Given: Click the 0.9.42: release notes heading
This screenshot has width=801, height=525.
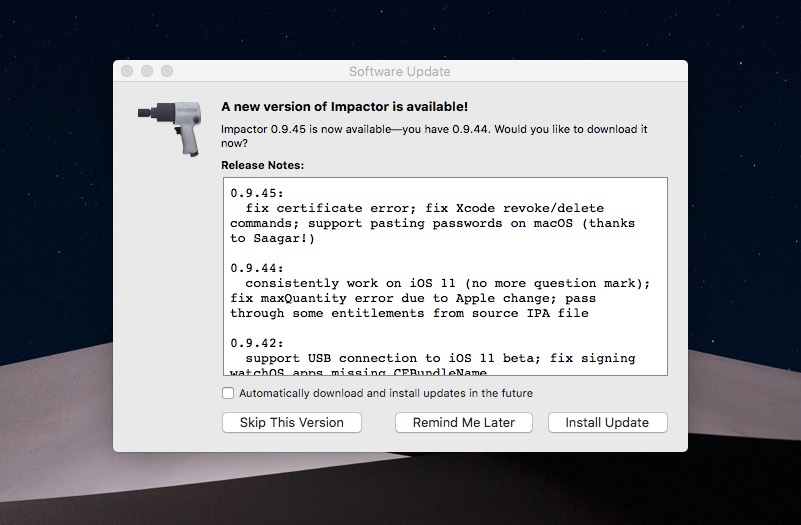Looking at the screenshot, I should 256,343.
